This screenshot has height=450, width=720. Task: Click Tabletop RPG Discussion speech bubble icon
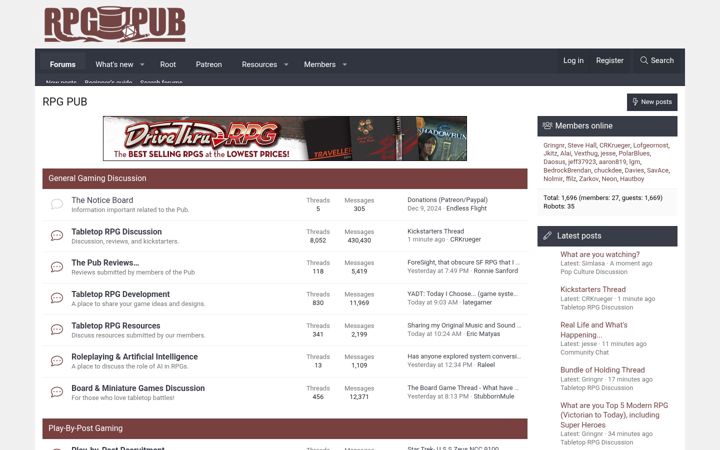coord(57,236)
